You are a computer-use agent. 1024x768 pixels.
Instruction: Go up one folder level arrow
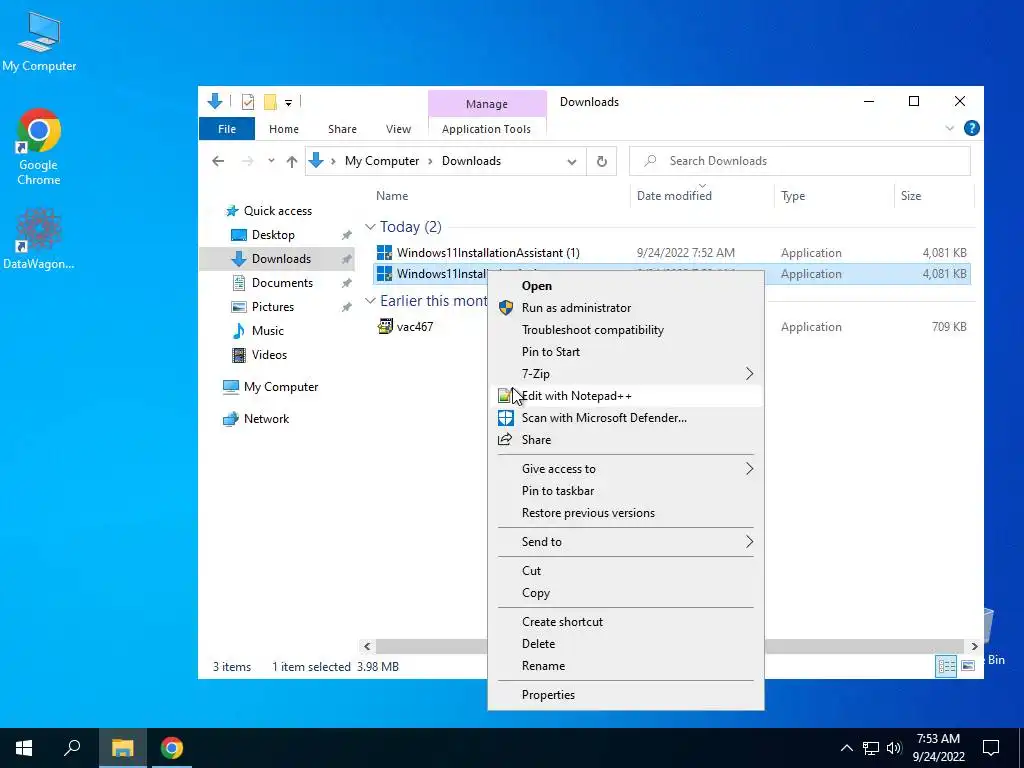(x=292, y=161)
